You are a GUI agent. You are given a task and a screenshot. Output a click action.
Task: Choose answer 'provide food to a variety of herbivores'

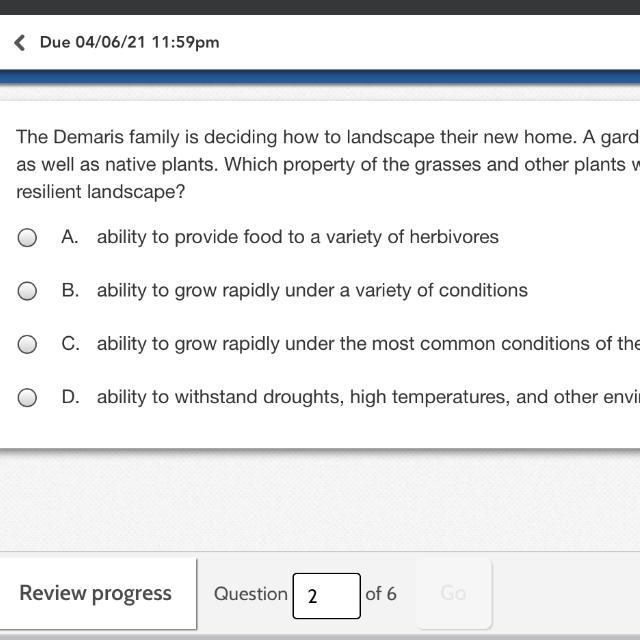[297, 237]
